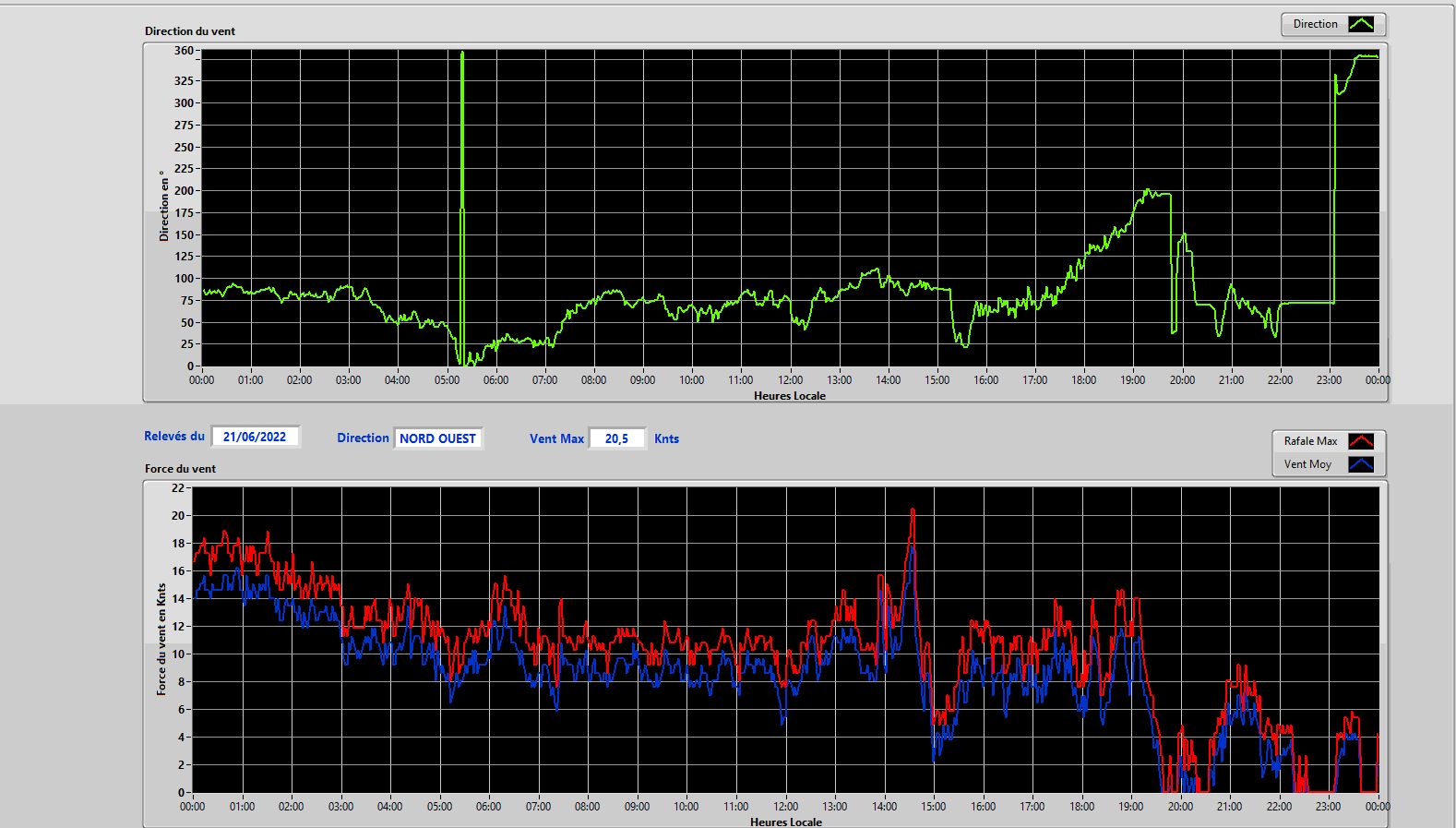
Task: Click the blue Direction label beside NORD OUEST
Action: [363, 438]
